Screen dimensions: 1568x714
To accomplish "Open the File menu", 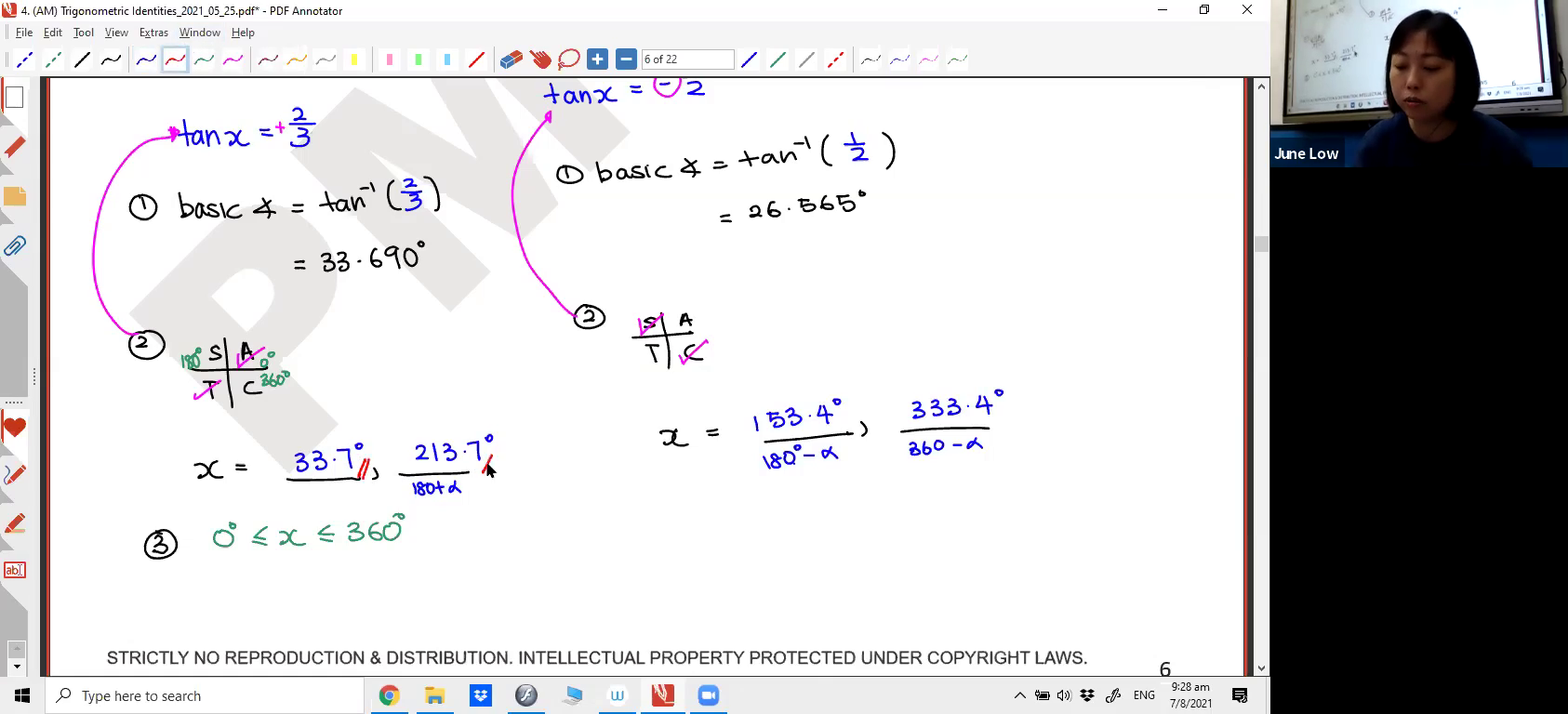I will [x=24, y=33].
